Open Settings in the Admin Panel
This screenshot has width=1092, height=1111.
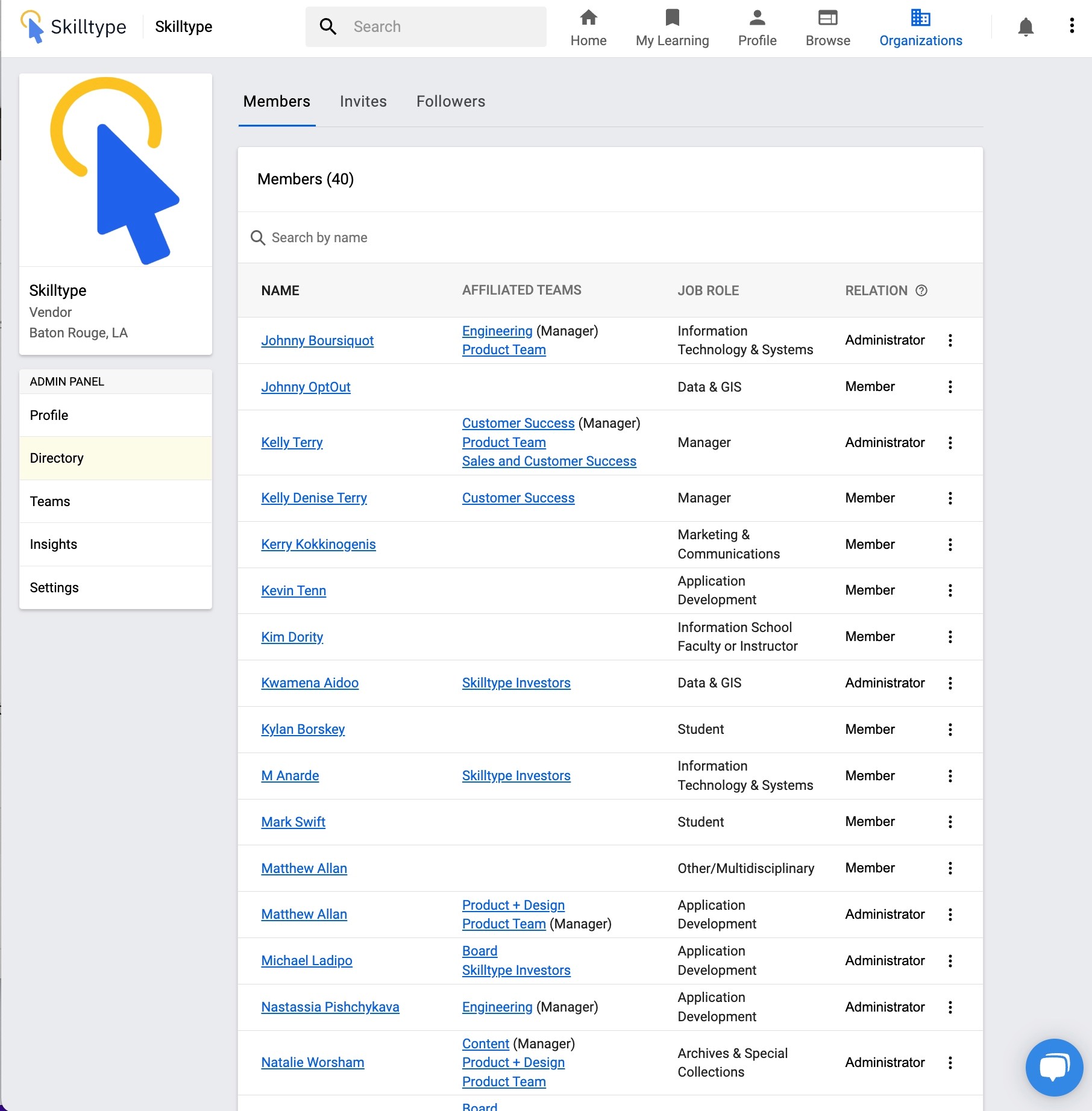[116, 587]
